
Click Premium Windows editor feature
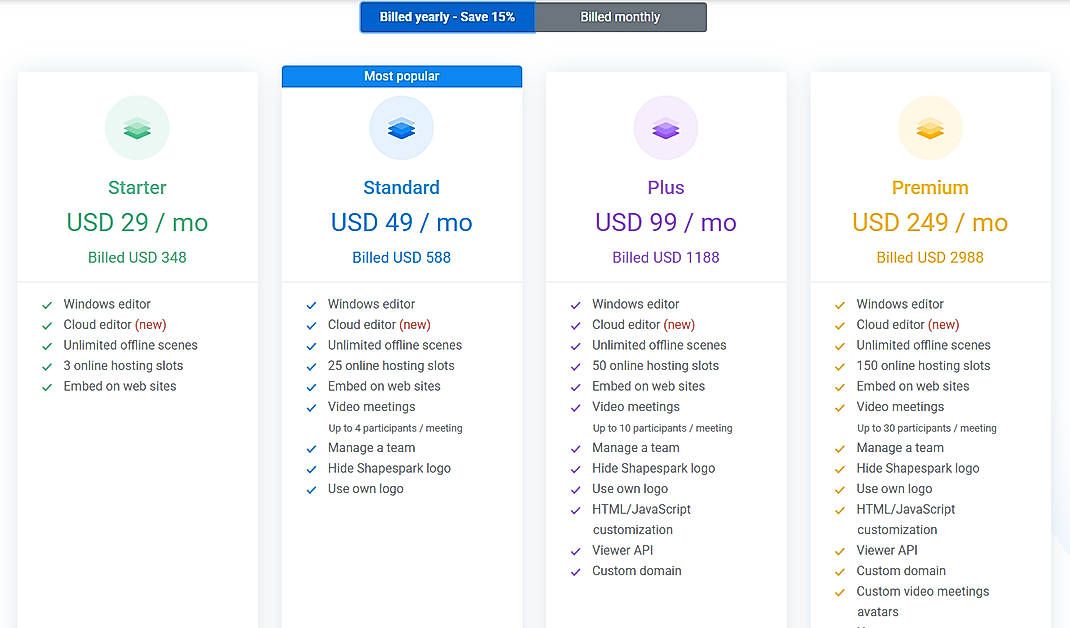tap(900, 304)
